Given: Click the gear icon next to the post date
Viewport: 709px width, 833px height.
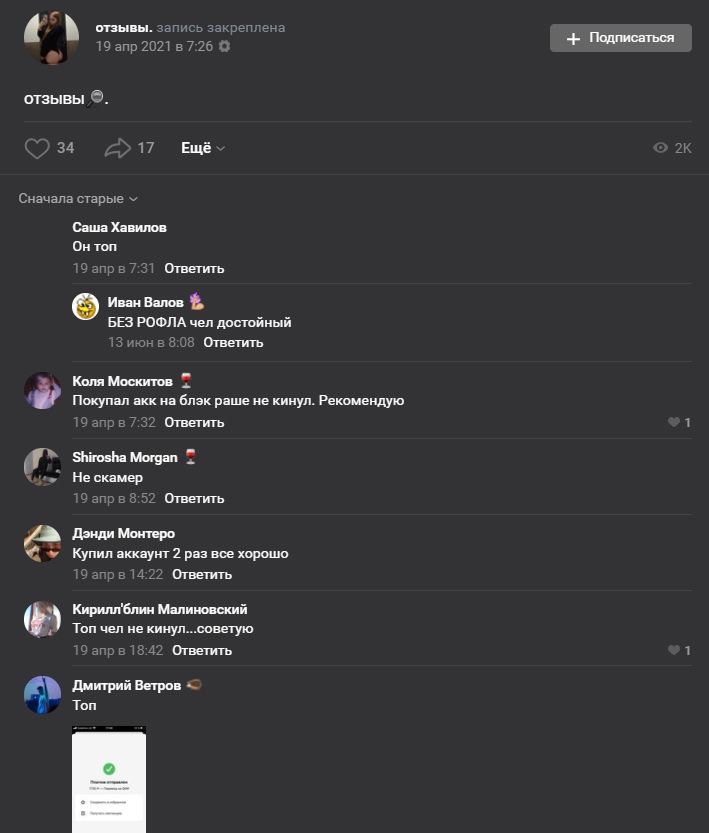Looking at the screenshot, I should point(225,46).
